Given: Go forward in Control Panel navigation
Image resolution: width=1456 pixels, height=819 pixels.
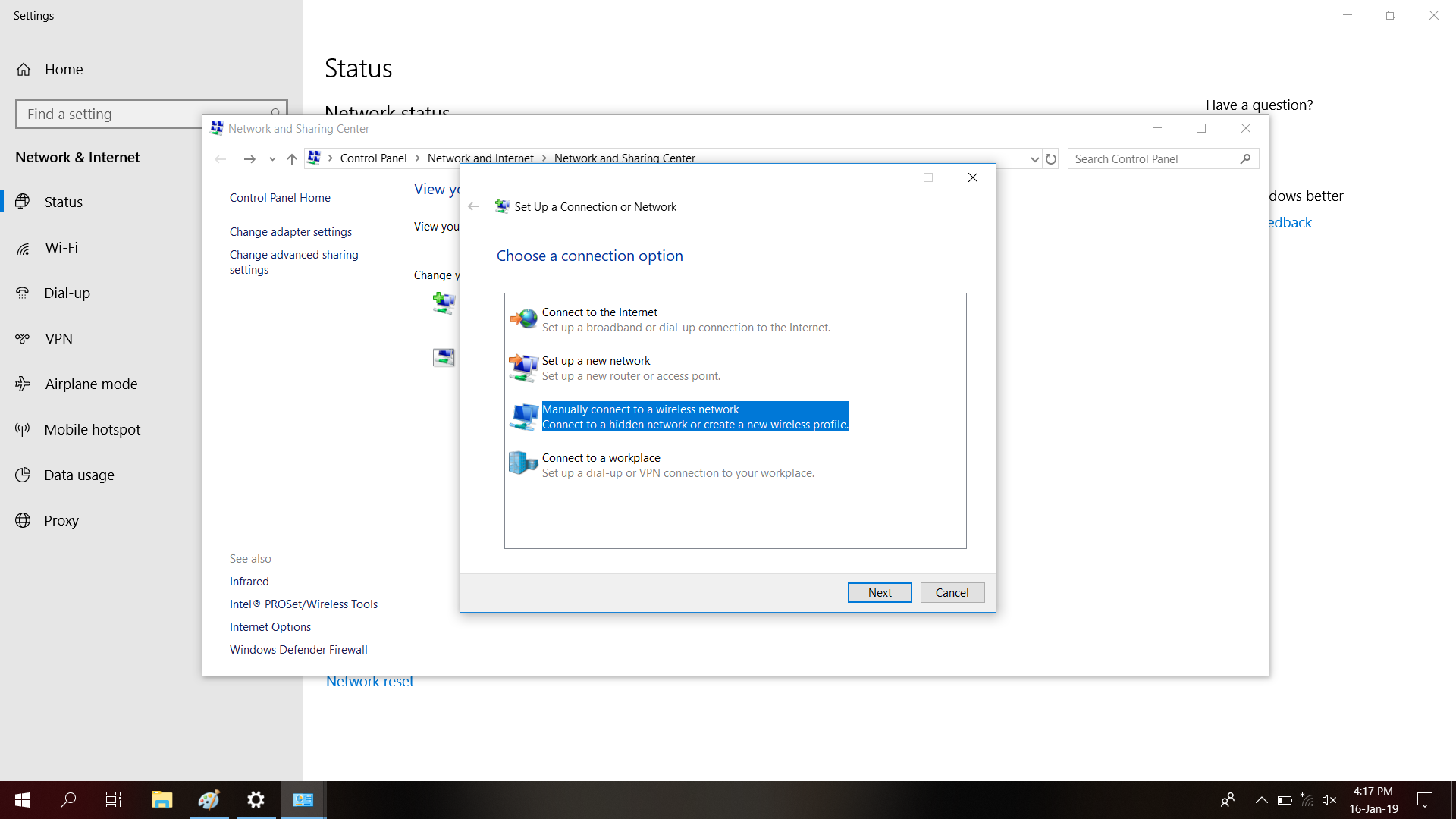Looking at the screenshot, I should coord(249,158).
